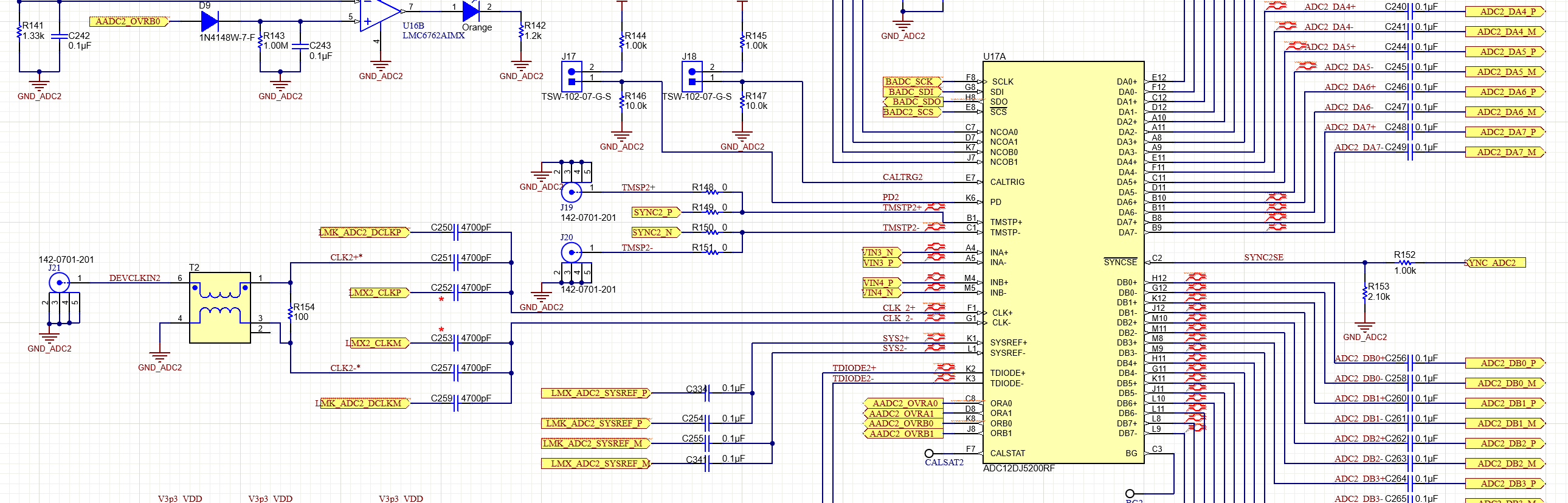The image size is (1568, 503).
Task: Select diode D9 1N4148W-7-F symbol
Action: (209, 21)
